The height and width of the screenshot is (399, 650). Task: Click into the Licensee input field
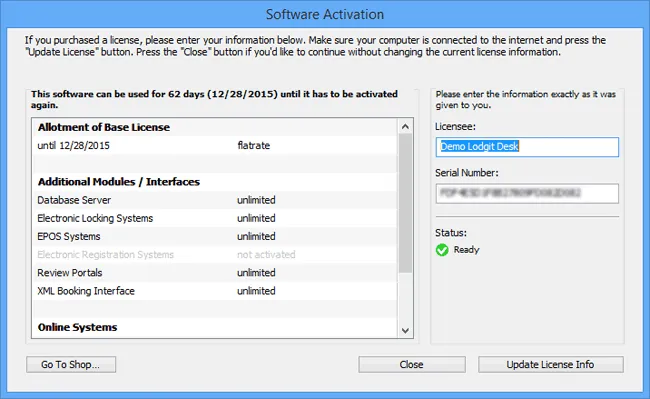tap(527, 147)
